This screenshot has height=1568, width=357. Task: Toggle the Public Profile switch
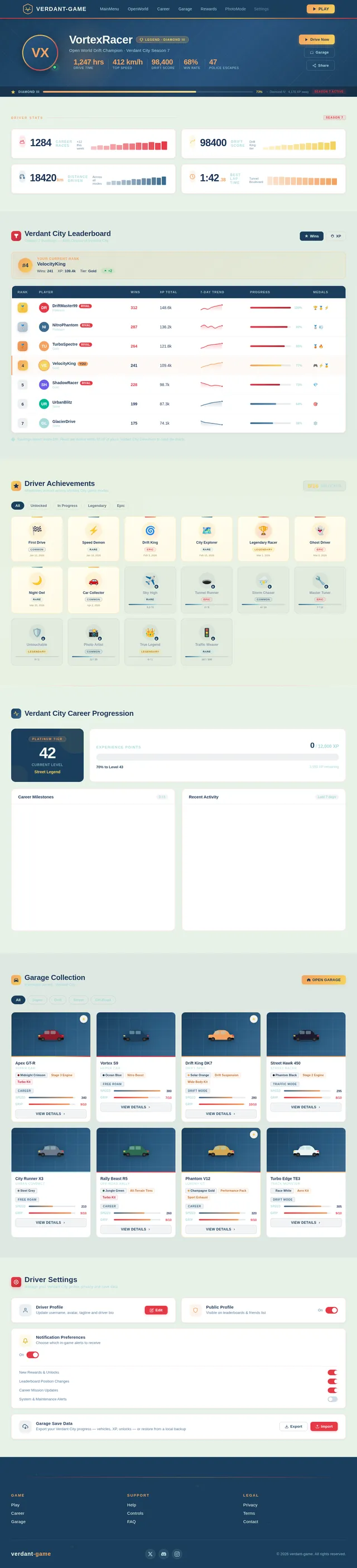[x=331, y=1309]
